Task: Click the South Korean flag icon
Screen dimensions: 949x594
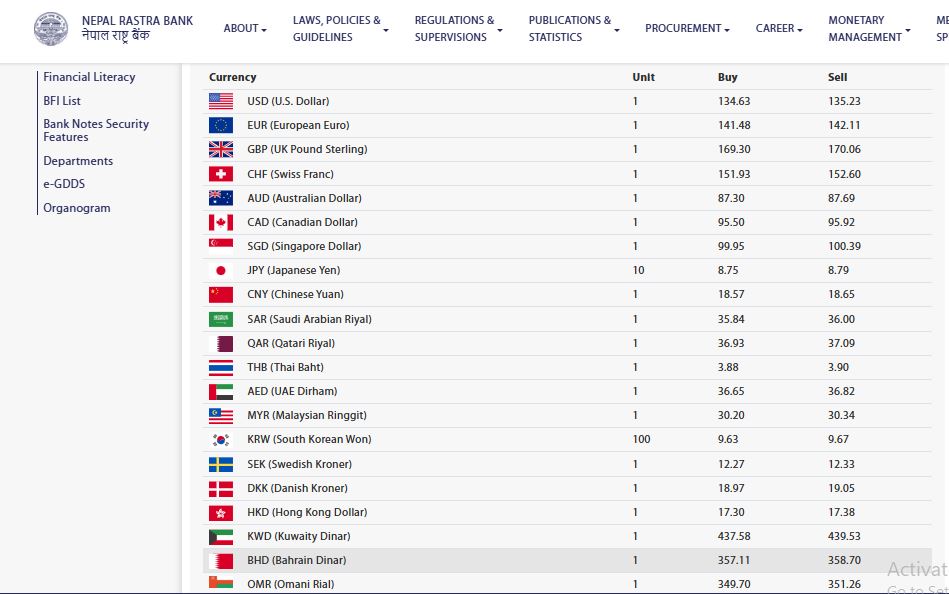Action: (x=221, y=440)
